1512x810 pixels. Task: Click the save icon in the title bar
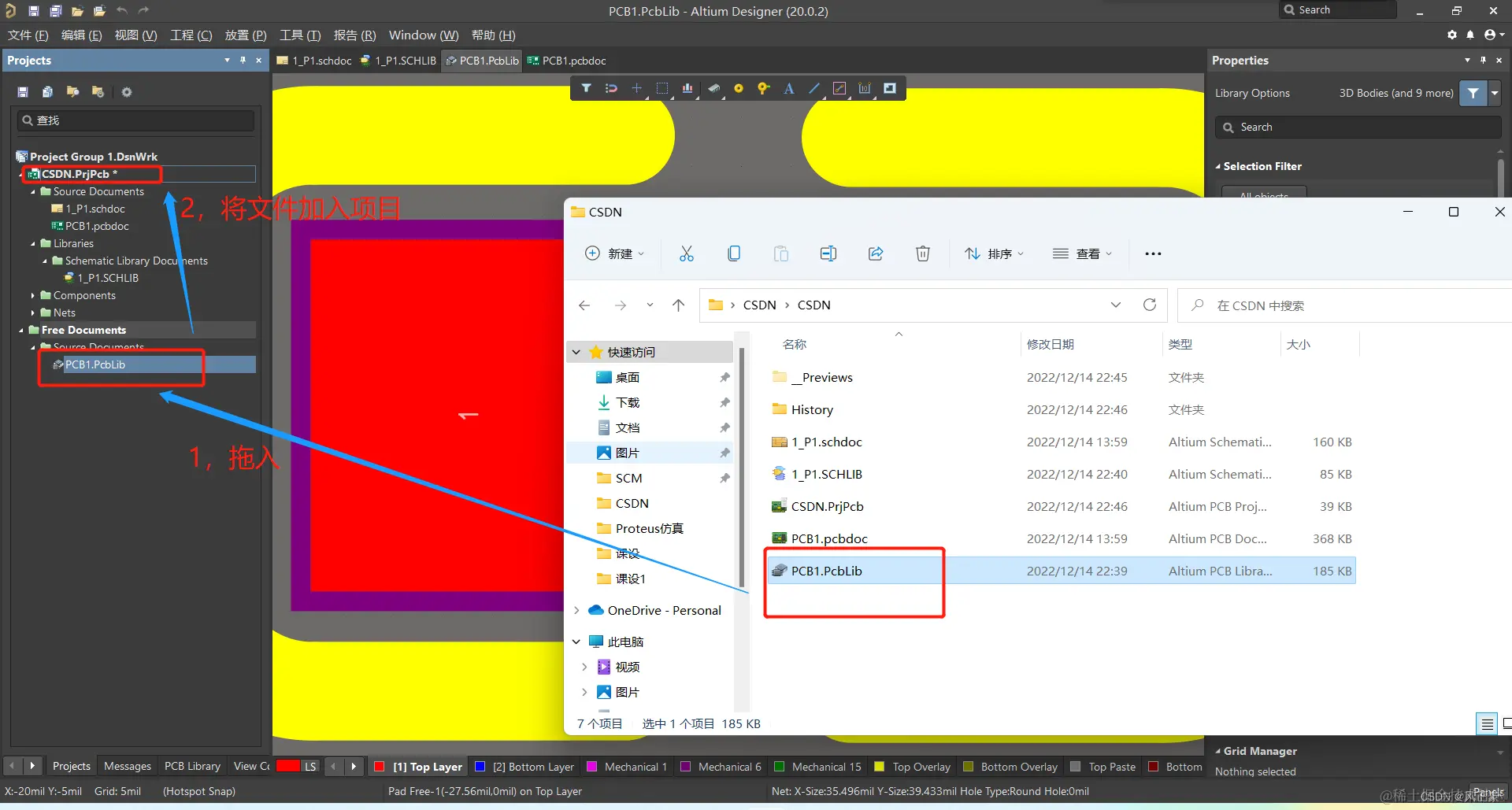point(33,11)
